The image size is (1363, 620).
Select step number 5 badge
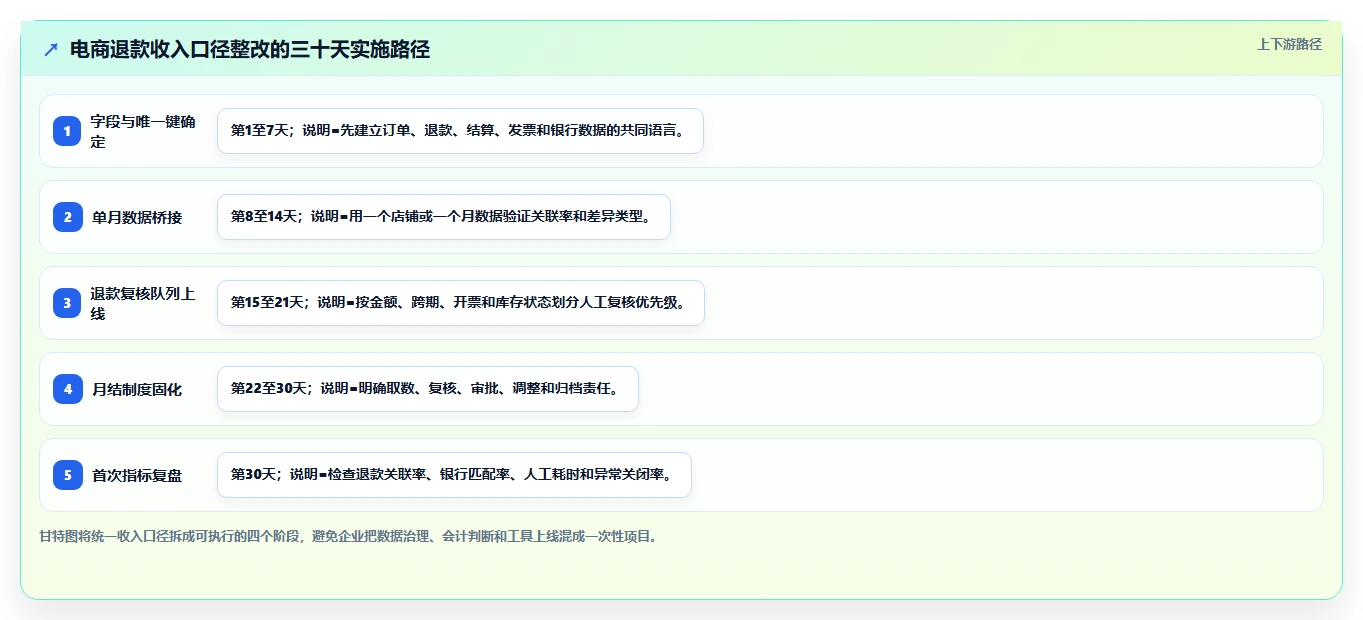tap(67, 475)
